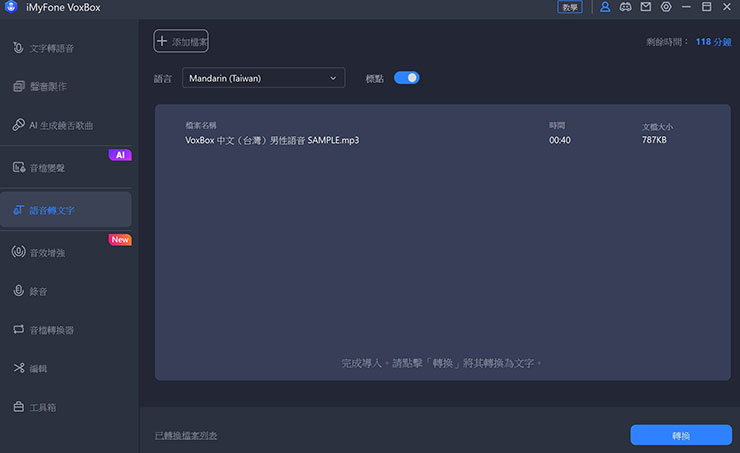The image size is (740, 453).
Task: Maximize the VoxBox window
Action: (x=706, y=7)
